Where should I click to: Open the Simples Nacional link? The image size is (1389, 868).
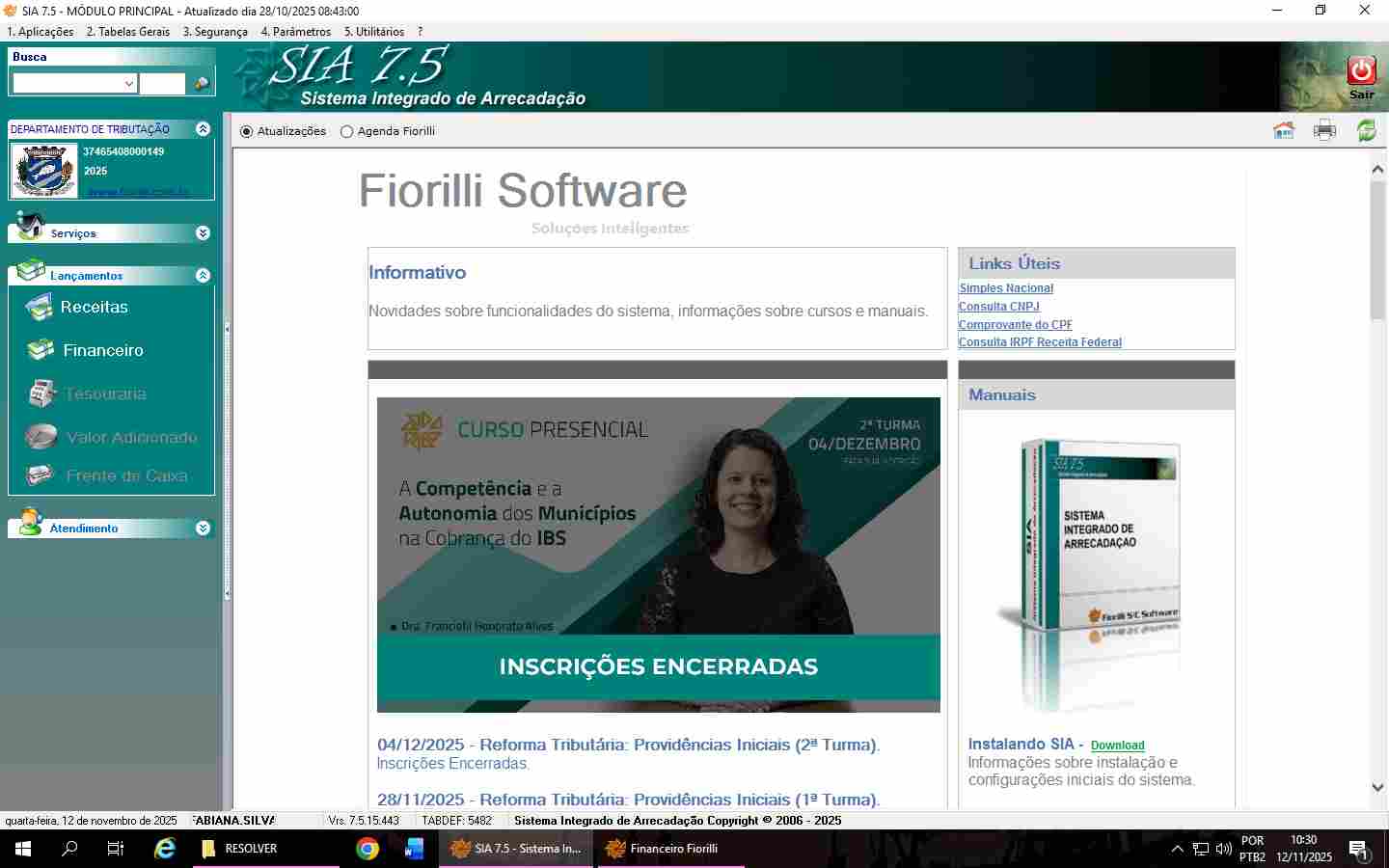tap(1006, 288)
